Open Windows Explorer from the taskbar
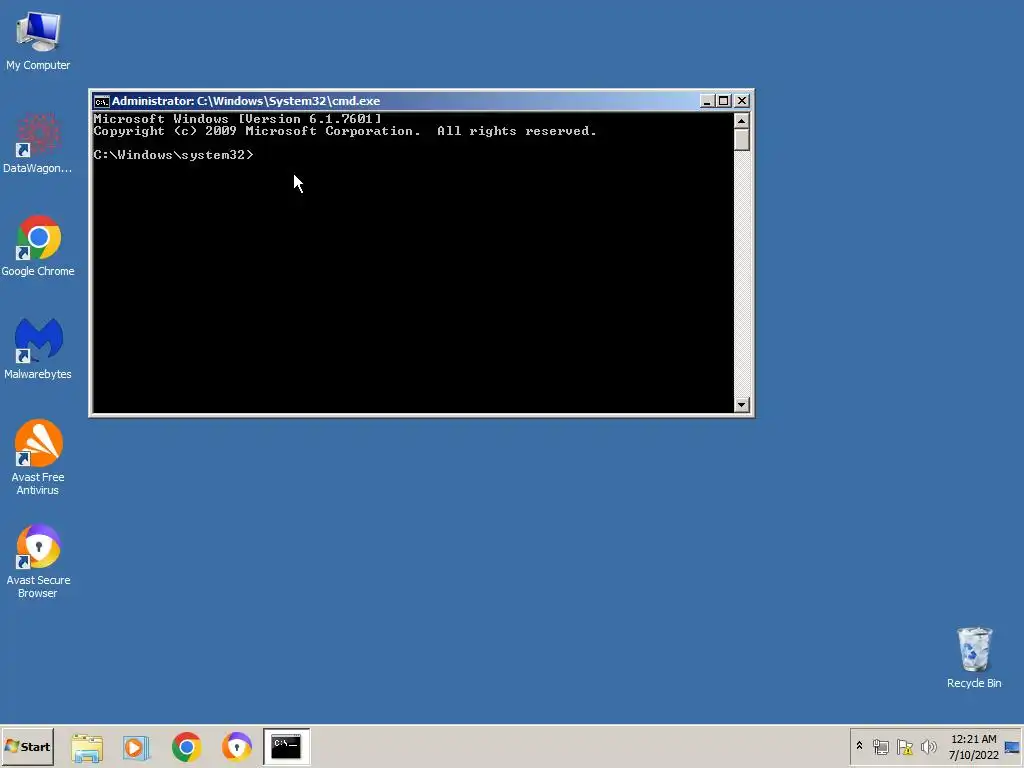The image size is (1024, 768). [87, 747]
